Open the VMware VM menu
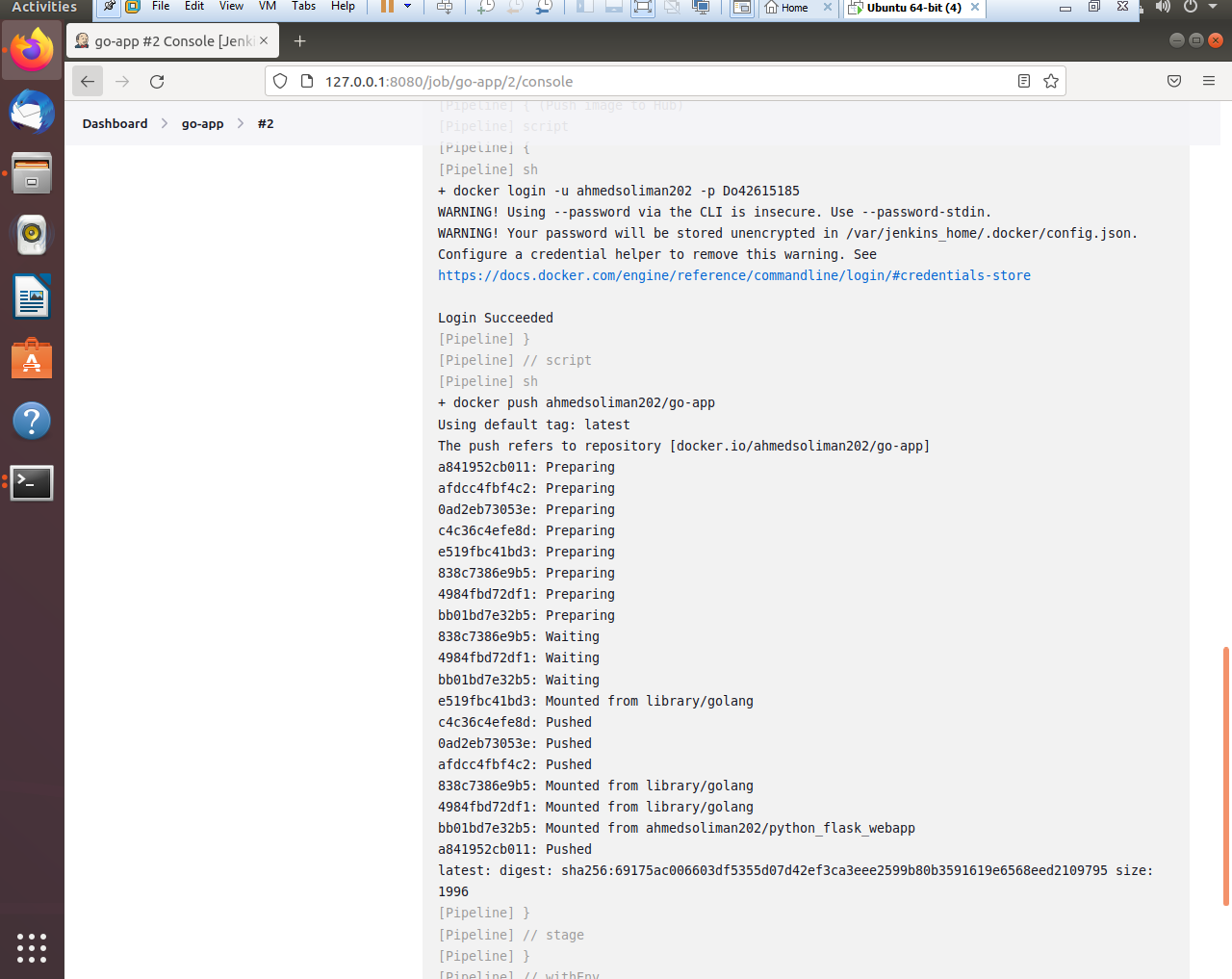The height and width of the screenshot is (979, 1232). coord(268,6)
